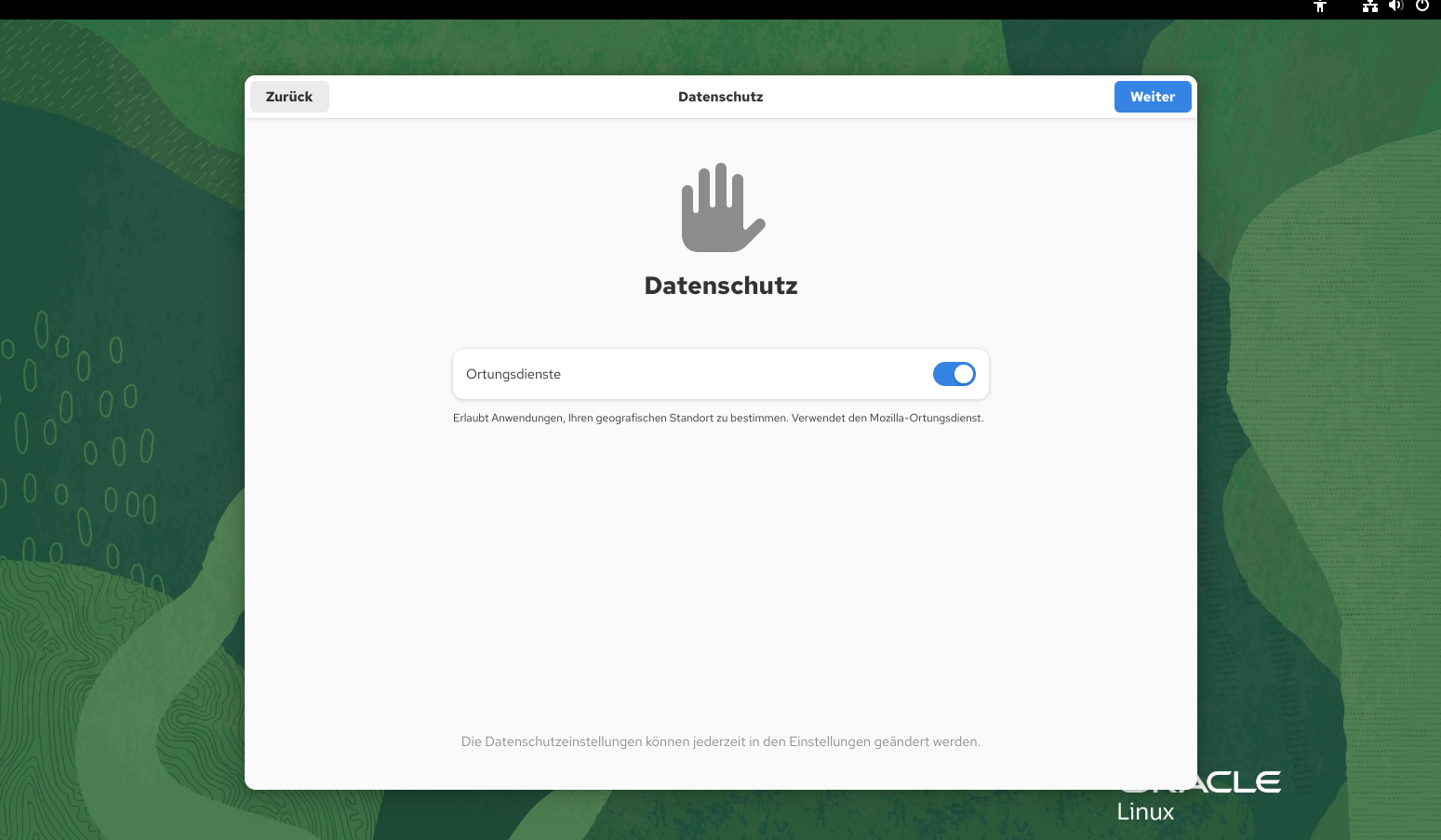
Task: Click the blue Ortungsdienste slider control
Action: (954, 374)
